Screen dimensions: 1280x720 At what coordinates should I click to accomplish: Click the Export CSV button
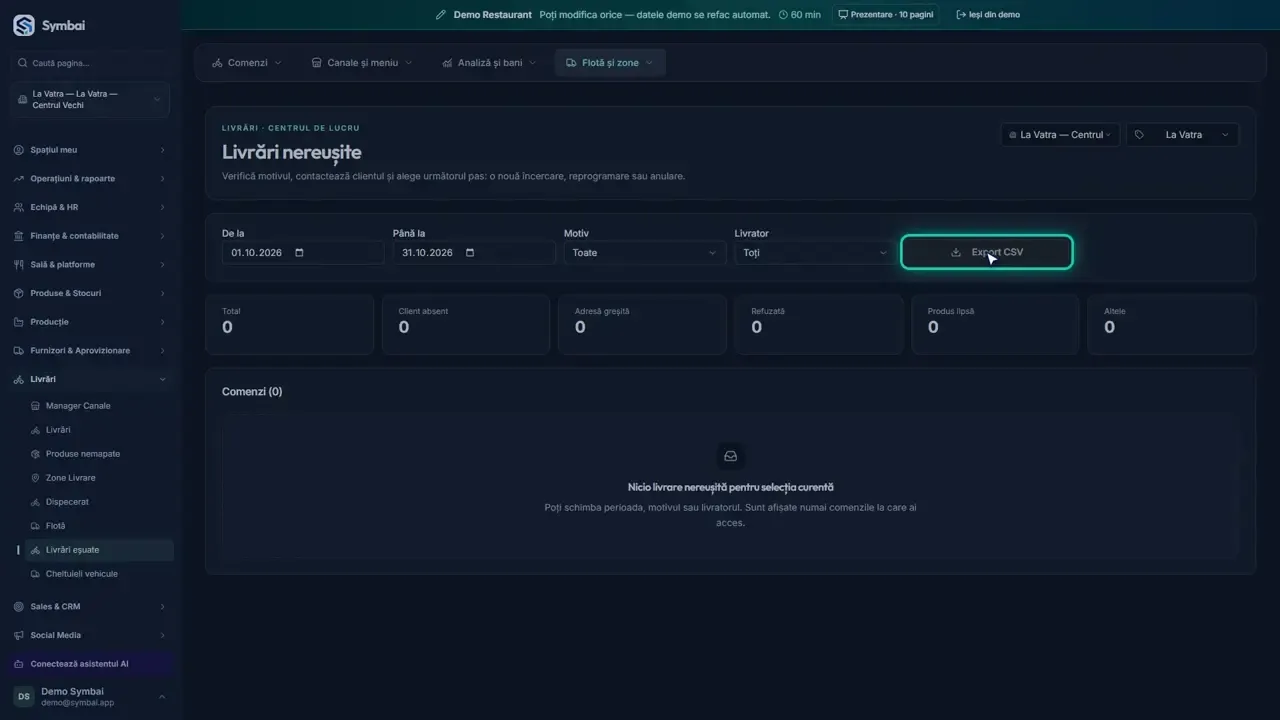tap(987, 253)
